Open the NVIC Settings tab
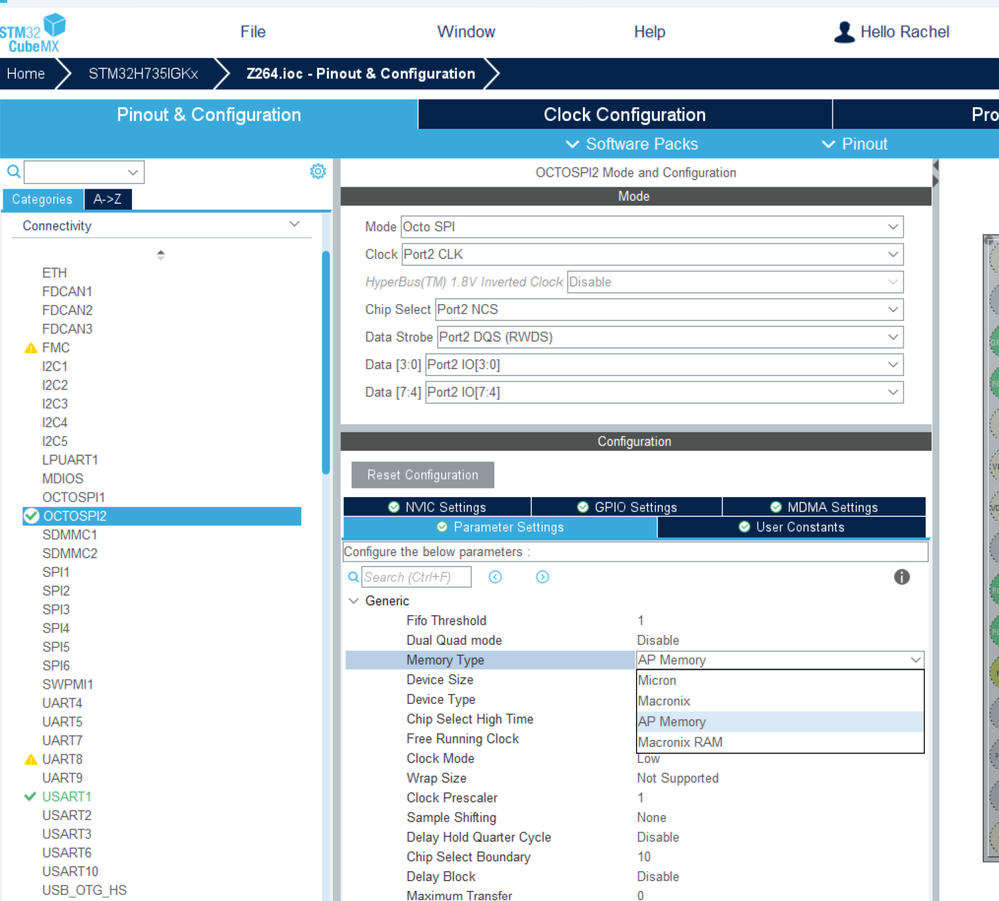This screenshot has height=901, width=999. pyautogui.click(x=437, y=507)
